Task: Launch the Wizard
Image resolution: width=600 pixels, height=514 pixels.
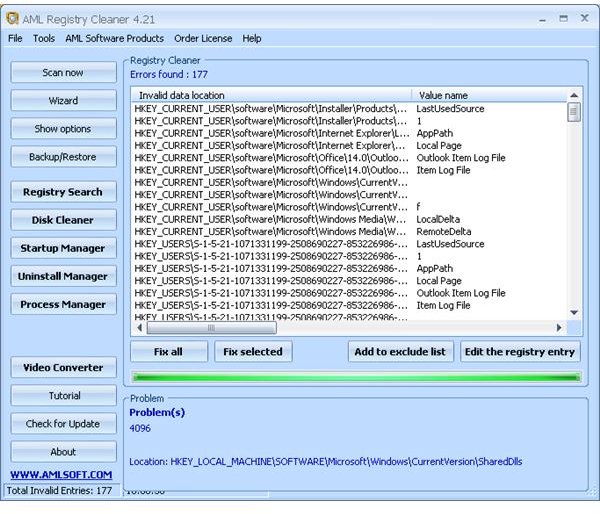Action: 63,101
